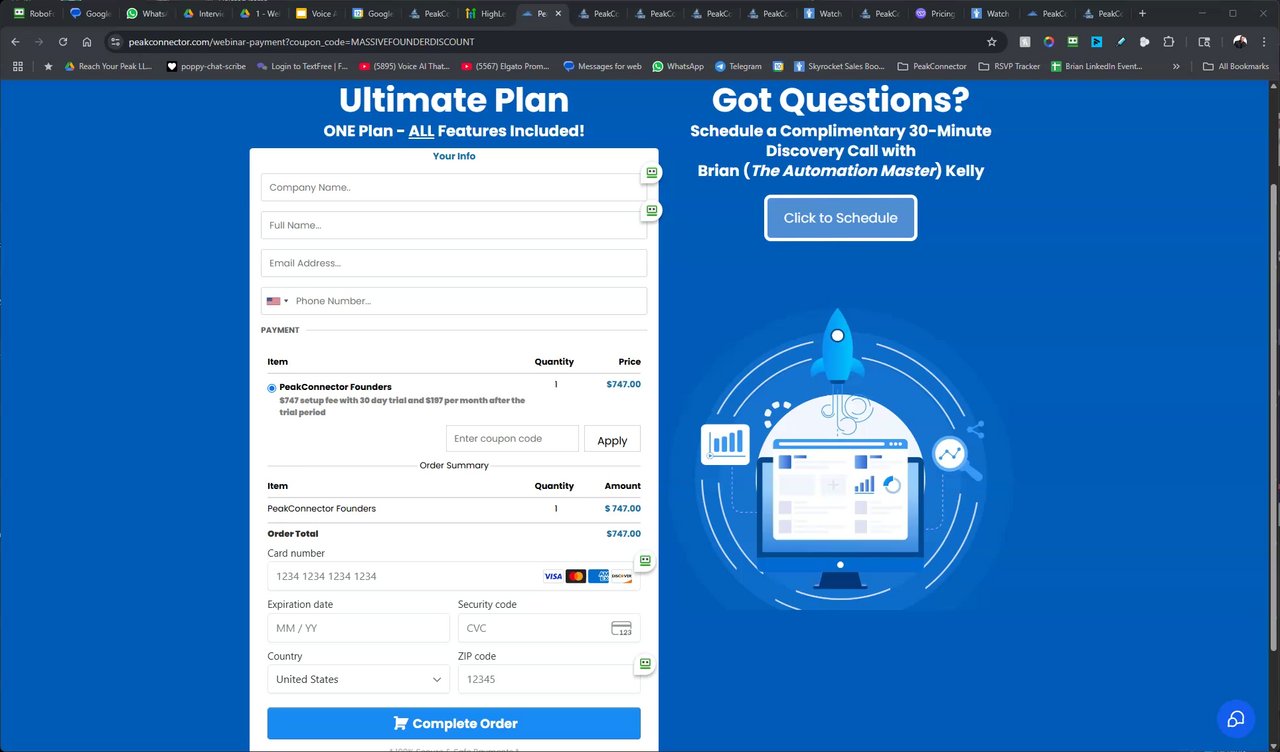Open Reach Your Peak LL... bookmark

[108, 66]
